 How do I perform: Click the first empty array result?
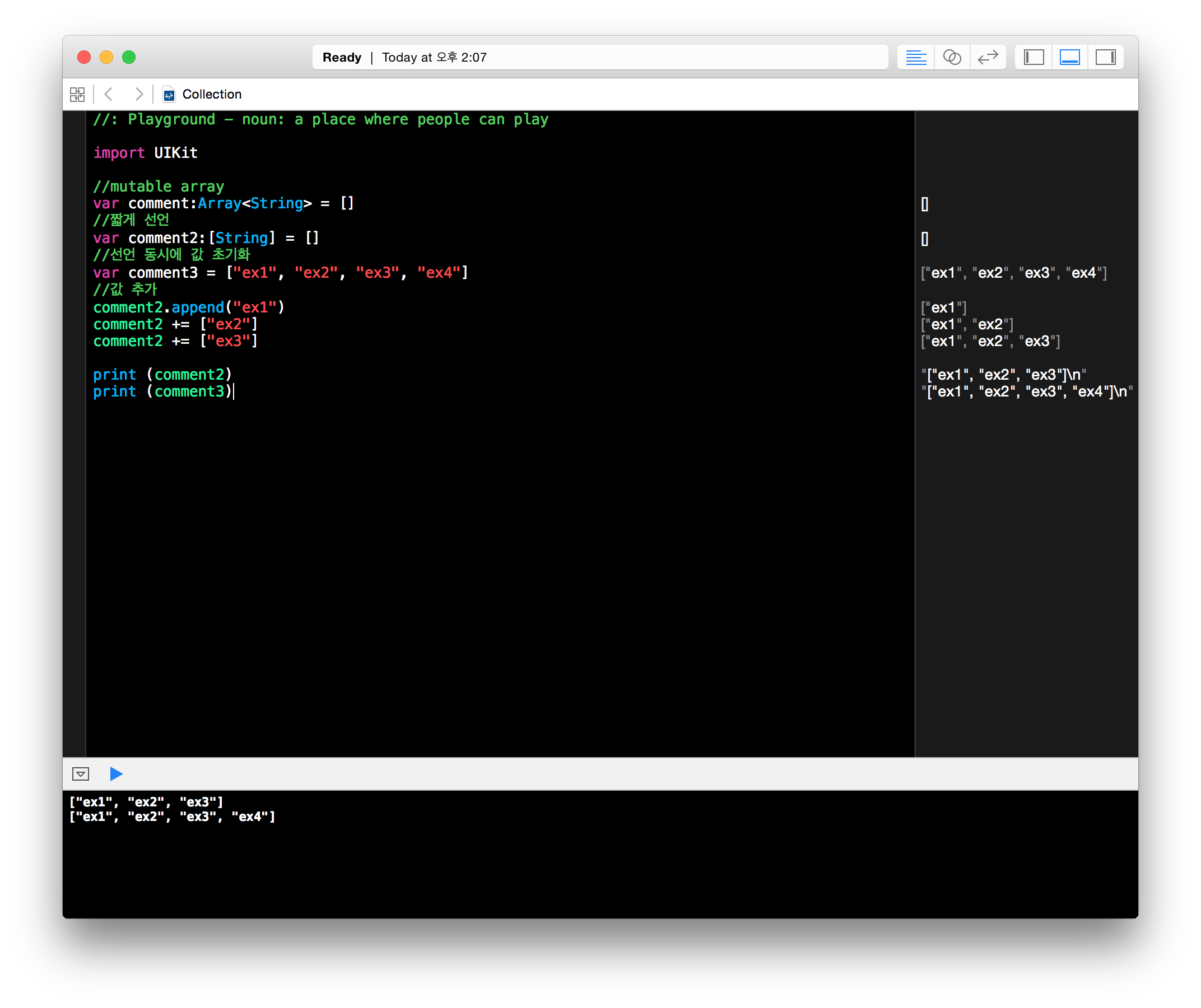pyautogui.click(x=925, y=204)
